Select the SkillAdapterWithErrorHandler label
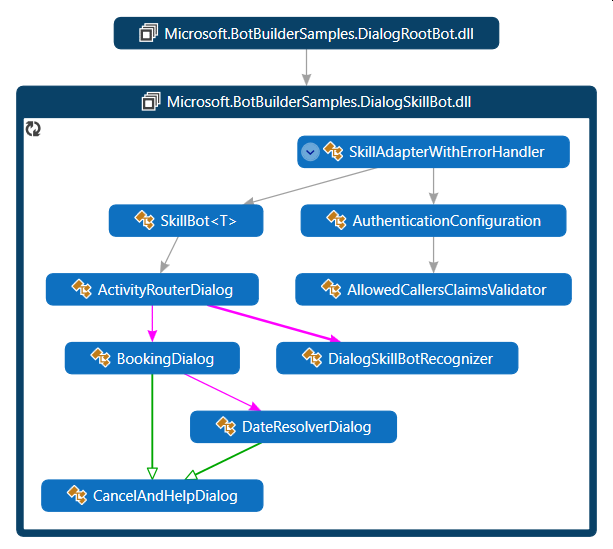 click(446, 152)
